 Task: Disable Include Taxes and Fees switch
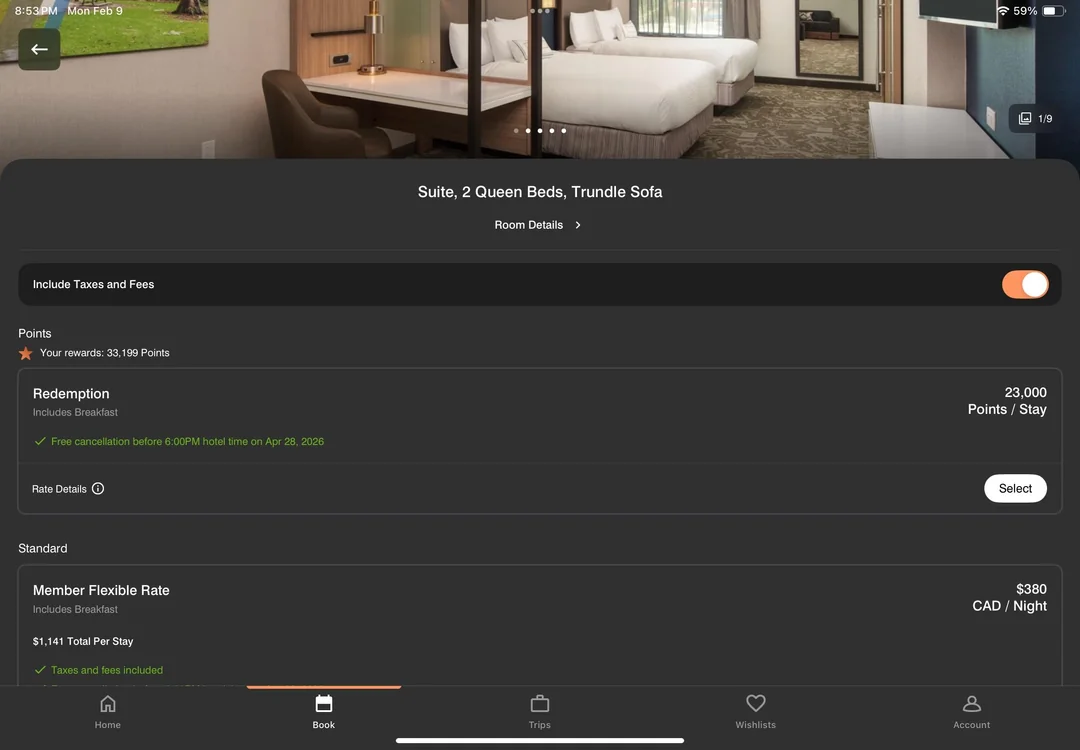point(1024,285)
